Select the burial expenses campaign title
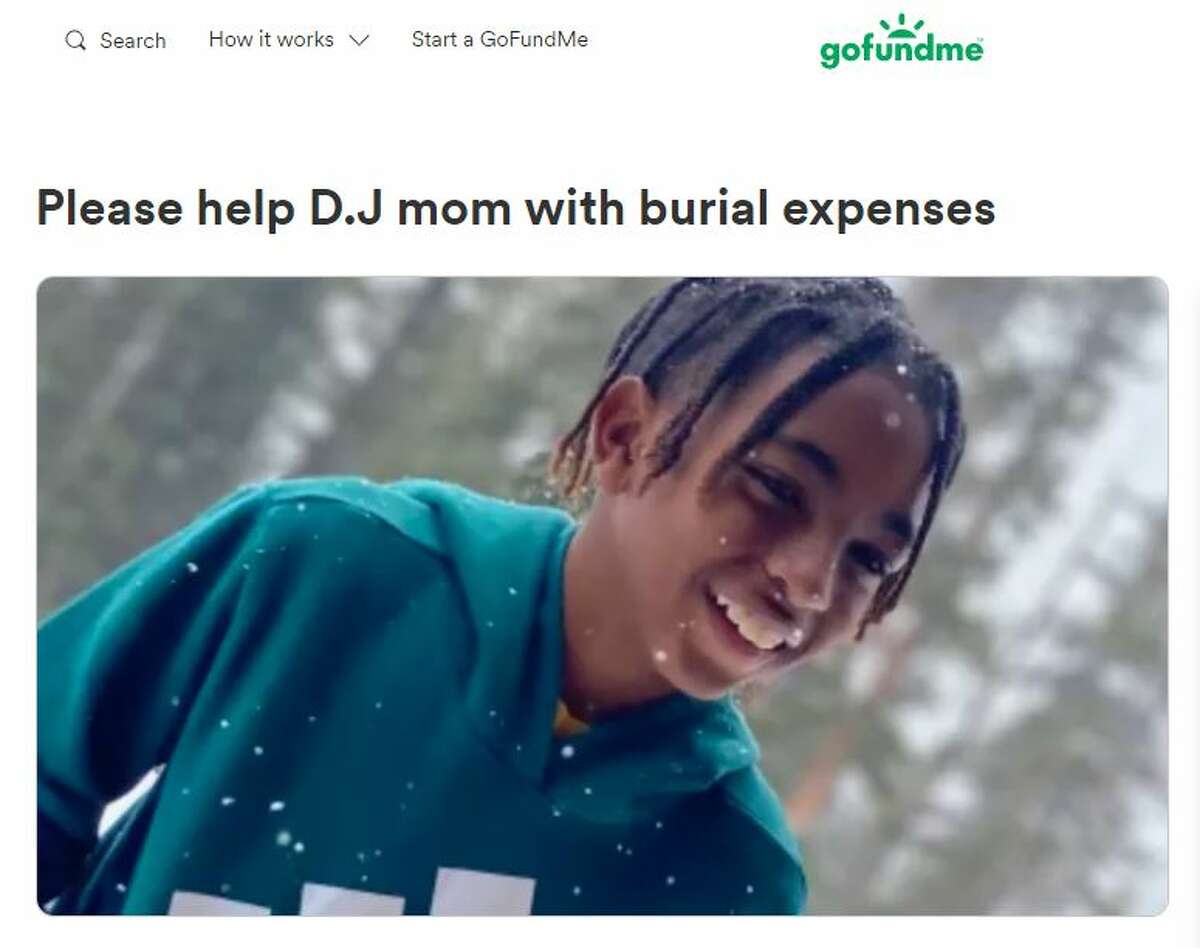1200x948 pixels. pyautogui.click(x=516, y=208)
